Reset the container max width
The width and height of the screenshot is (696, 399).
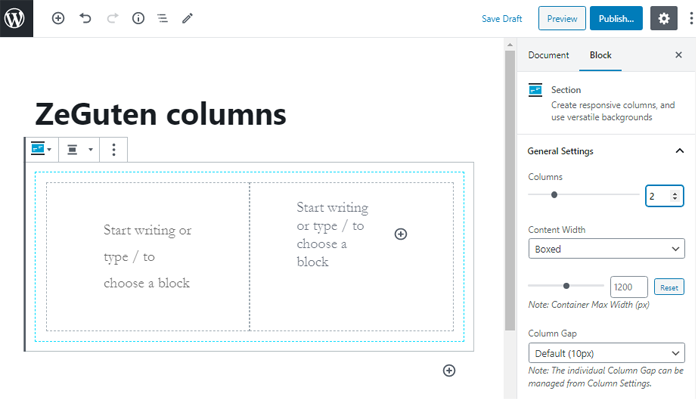[669, 287]
